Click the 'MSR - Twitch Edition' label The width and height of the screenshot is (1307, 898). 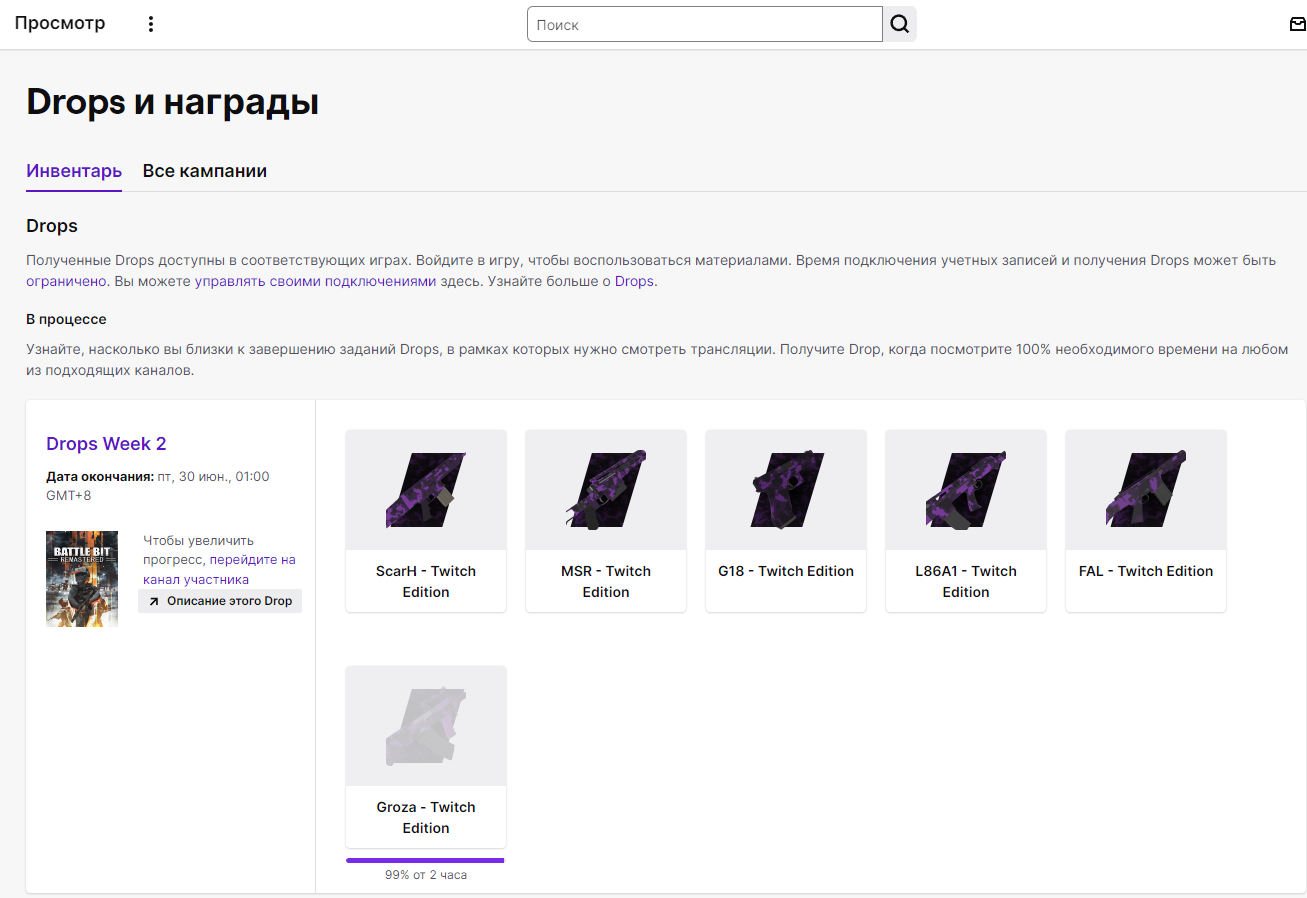(x=606, y=582)
